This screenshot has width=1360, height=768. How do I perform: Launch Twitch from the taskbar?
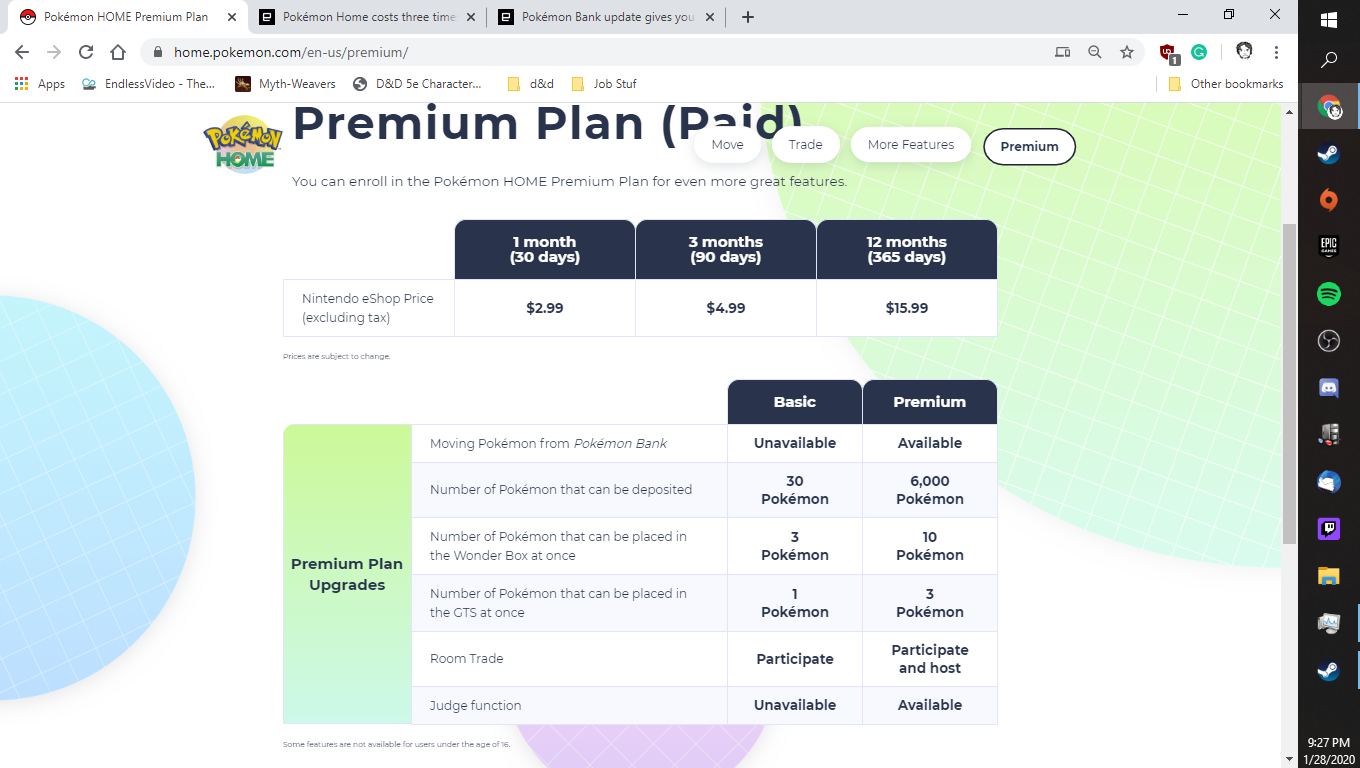coord(1328,528)
